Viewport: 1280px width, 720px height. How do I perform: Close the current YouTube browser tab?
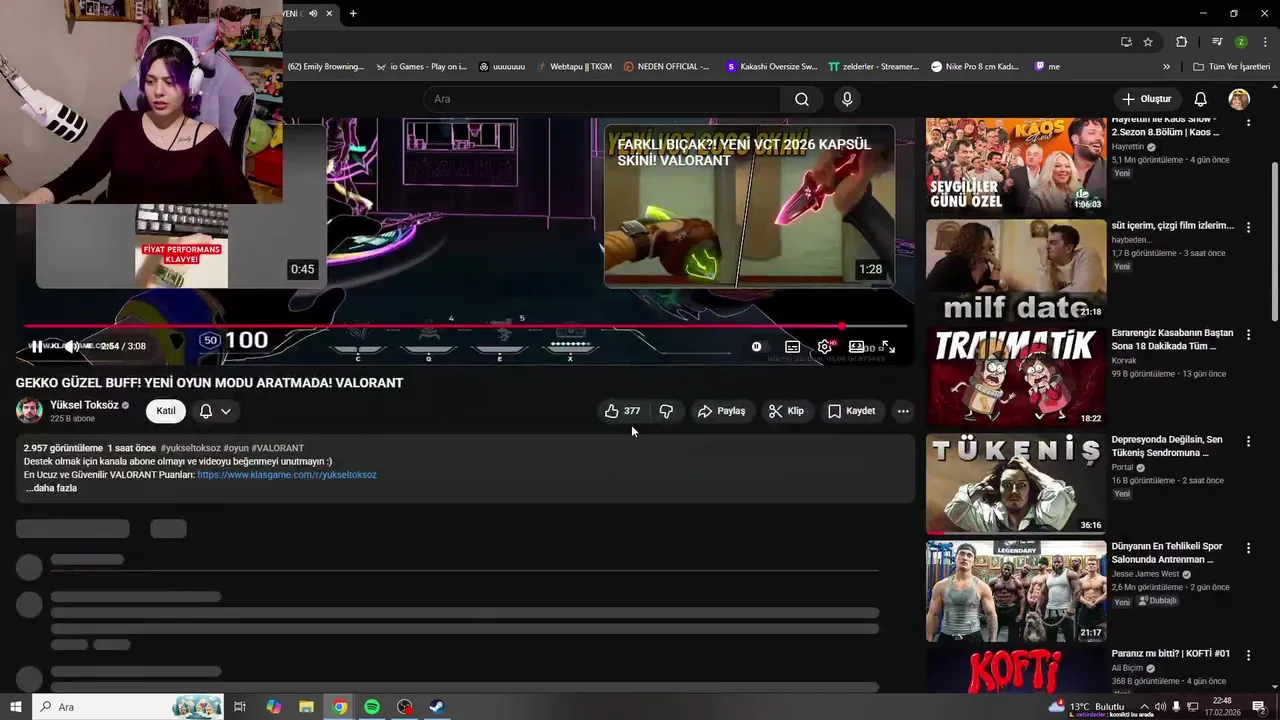(327, 13)
